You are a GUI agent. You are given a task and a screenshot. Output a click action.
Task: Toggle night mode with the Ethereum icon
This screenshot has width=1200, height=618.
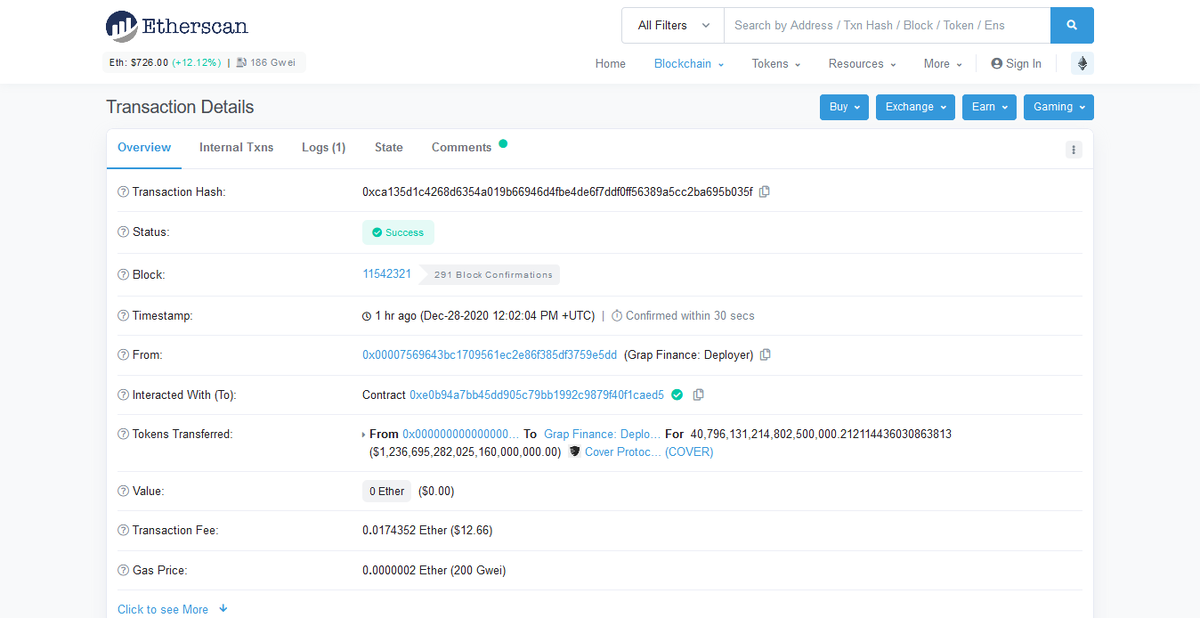tap(1082, 62)
